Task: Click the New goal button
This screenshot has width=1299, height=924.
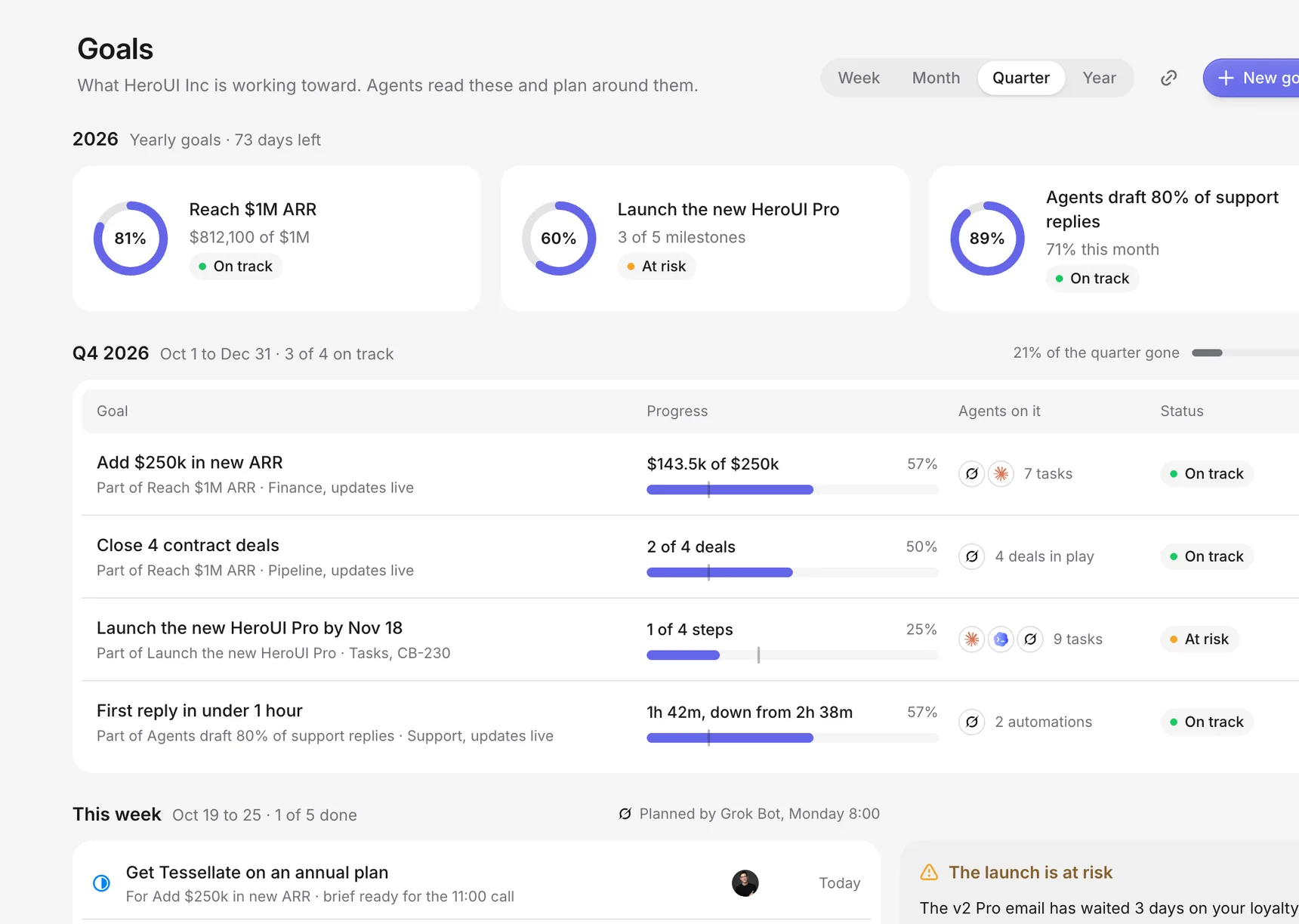Action: [x=1251, y=78]
